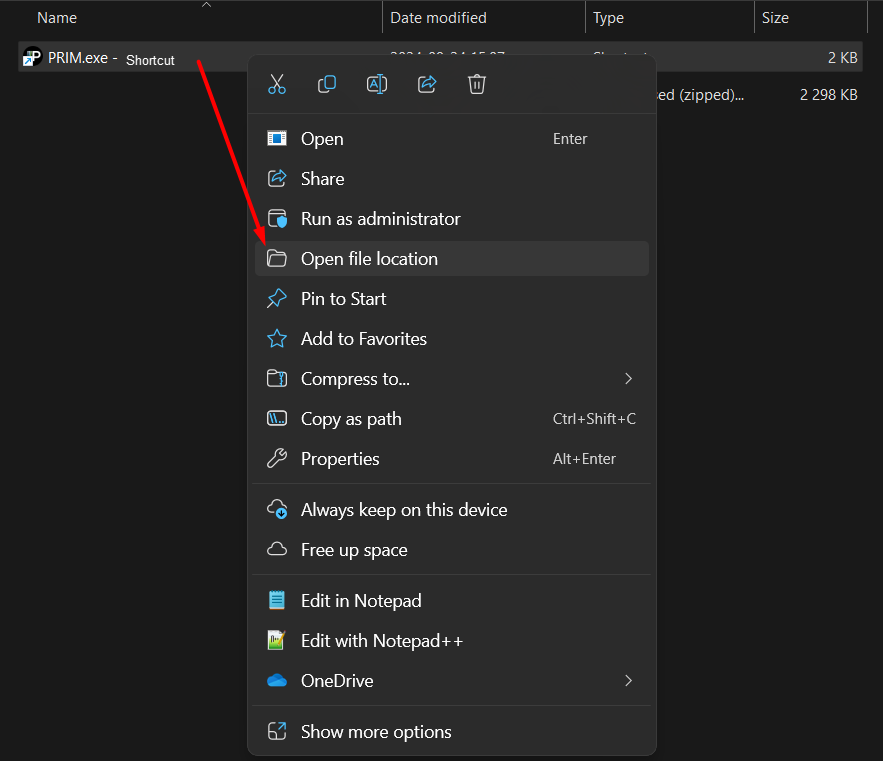The image size is (883, 761).
Task: Click the Delete trash can icon
Action: (477, 85)
